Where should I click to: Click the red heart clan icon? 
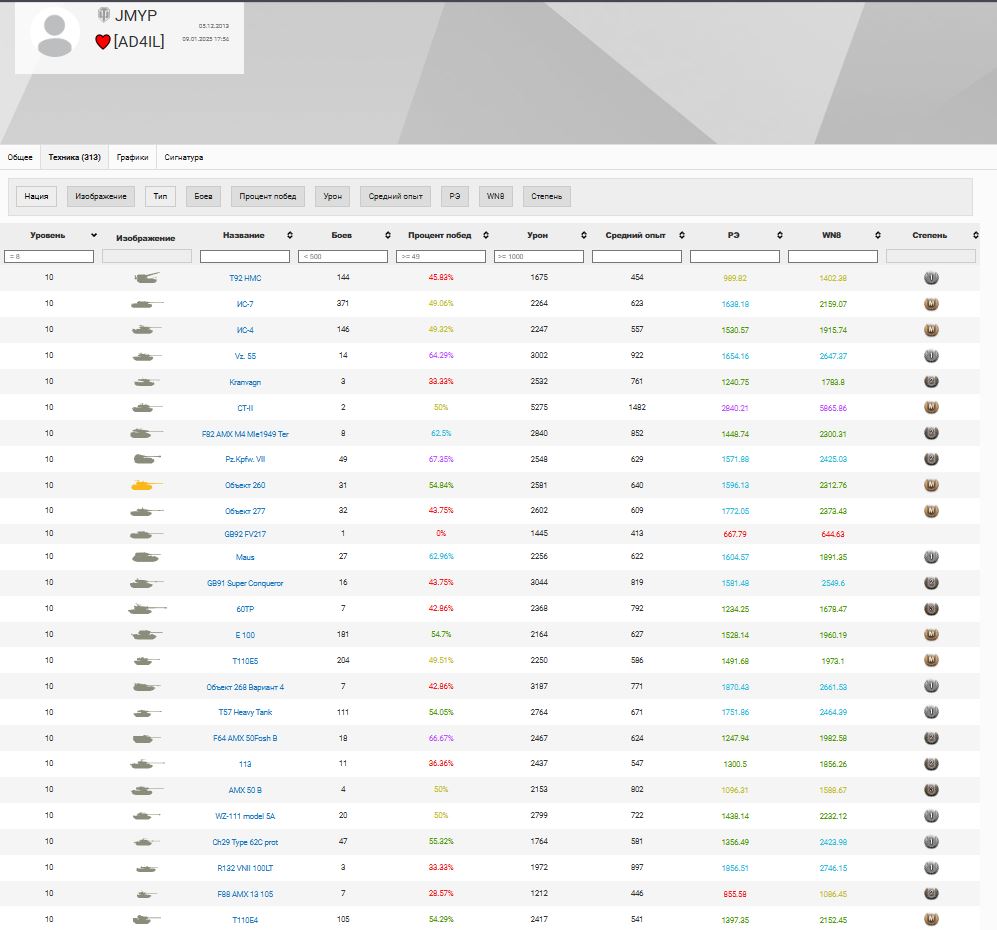(103, 42)
